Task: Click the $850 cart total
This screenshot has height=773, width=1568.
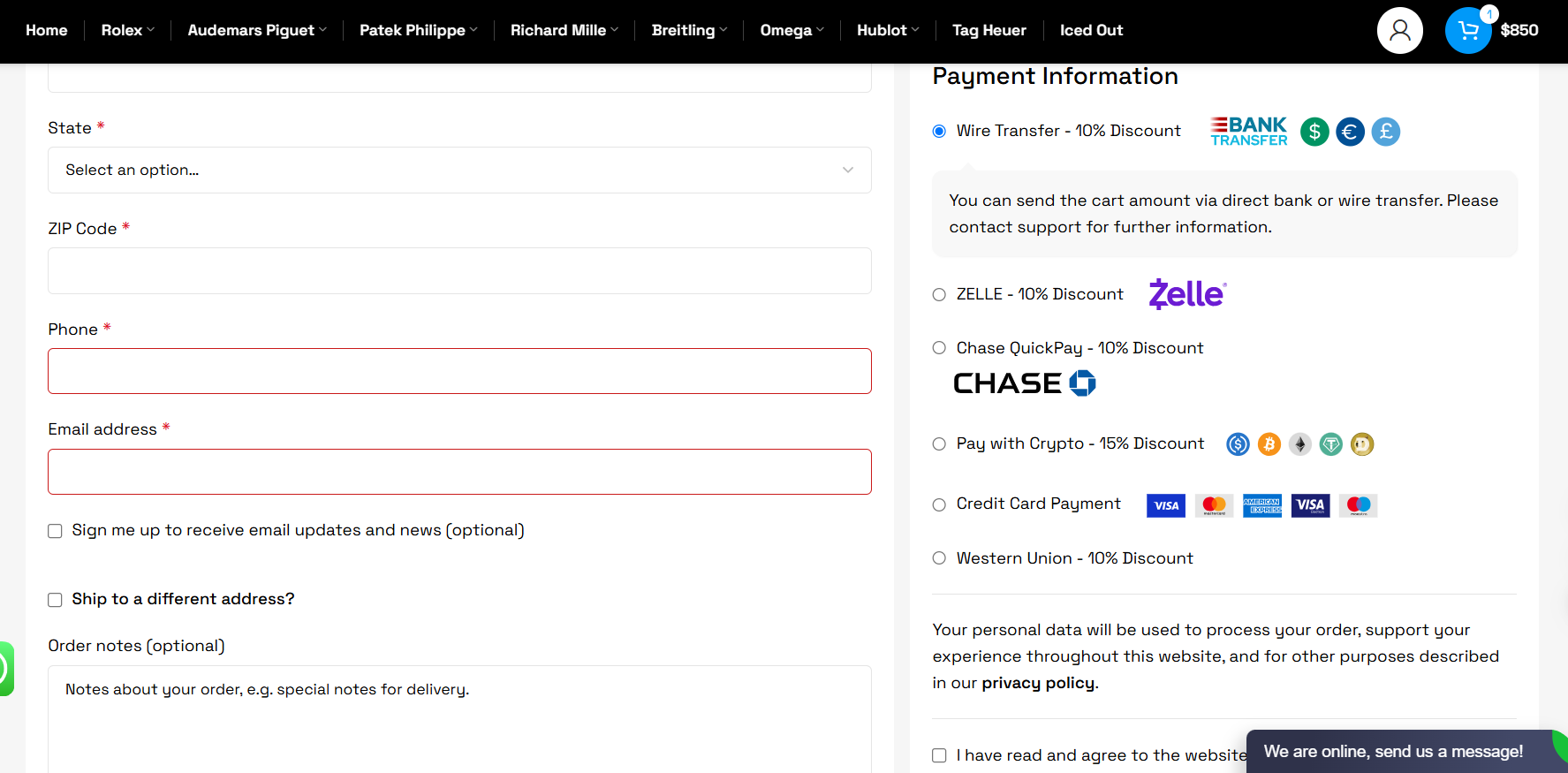Action: pos(1519,30)
